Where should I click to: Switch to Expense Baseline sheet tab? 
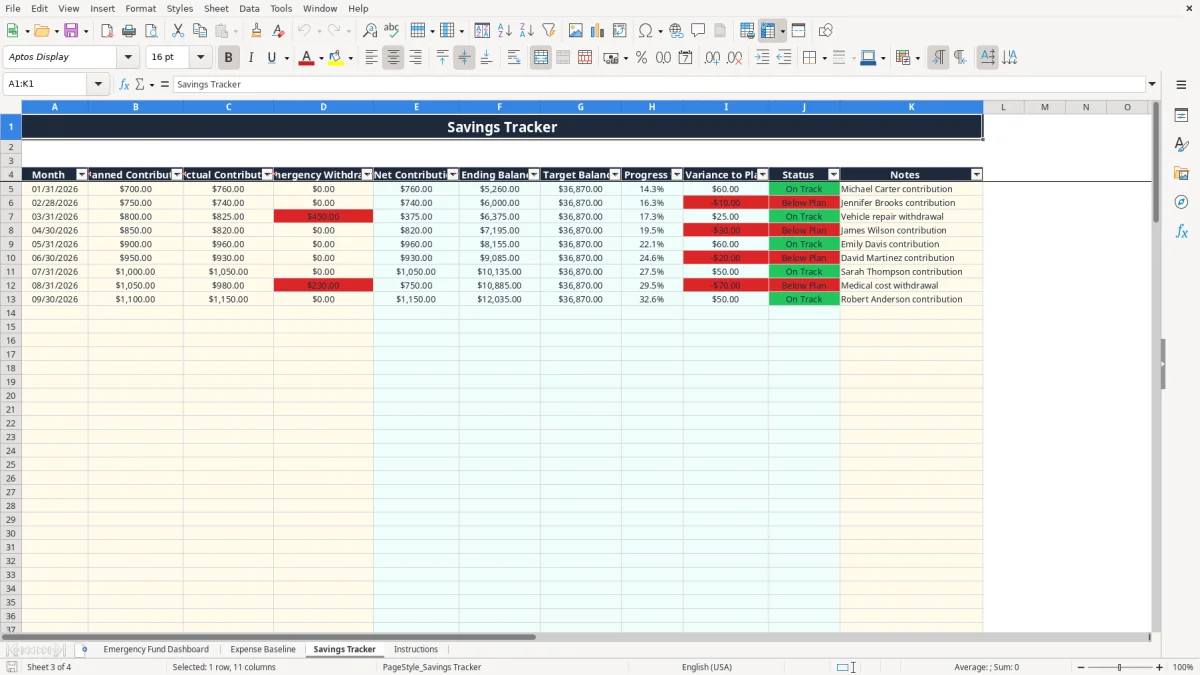point(263,650)
